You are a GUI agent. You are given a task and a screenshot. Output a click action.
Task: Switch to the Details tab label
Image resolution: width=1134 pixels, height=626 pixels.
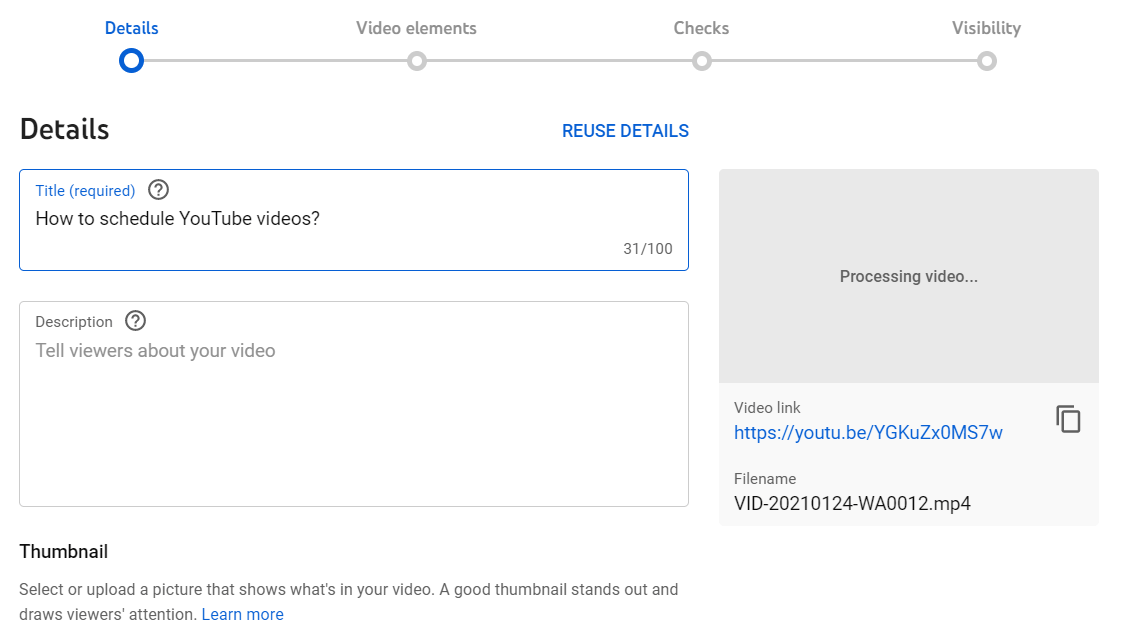tap(132, 28)
